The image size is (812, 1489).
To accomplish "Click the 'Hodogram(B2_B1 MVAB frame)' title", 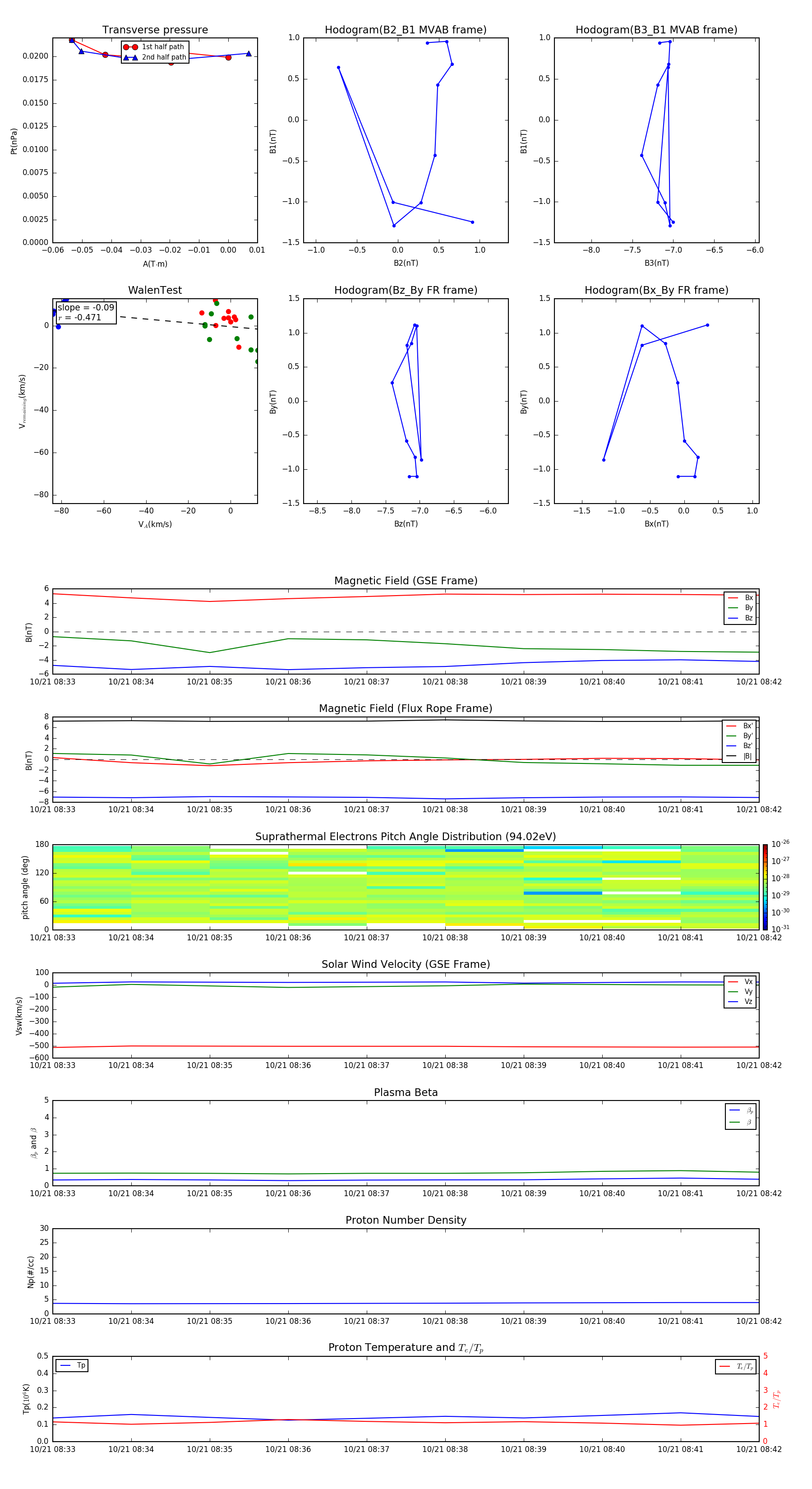I will pos(406,30).
